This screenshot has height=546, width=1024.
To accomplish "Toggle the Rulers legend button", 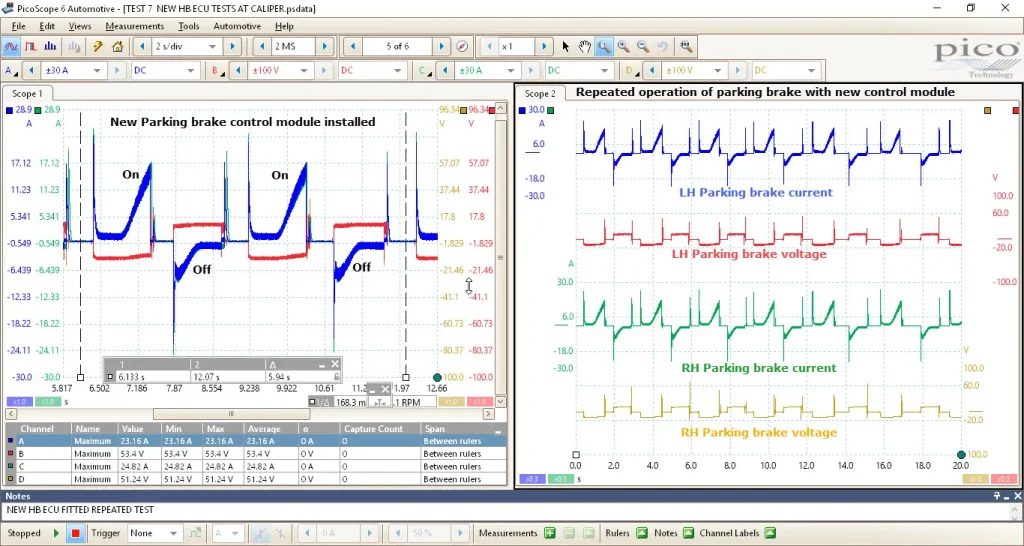I will tap(641, 533).
